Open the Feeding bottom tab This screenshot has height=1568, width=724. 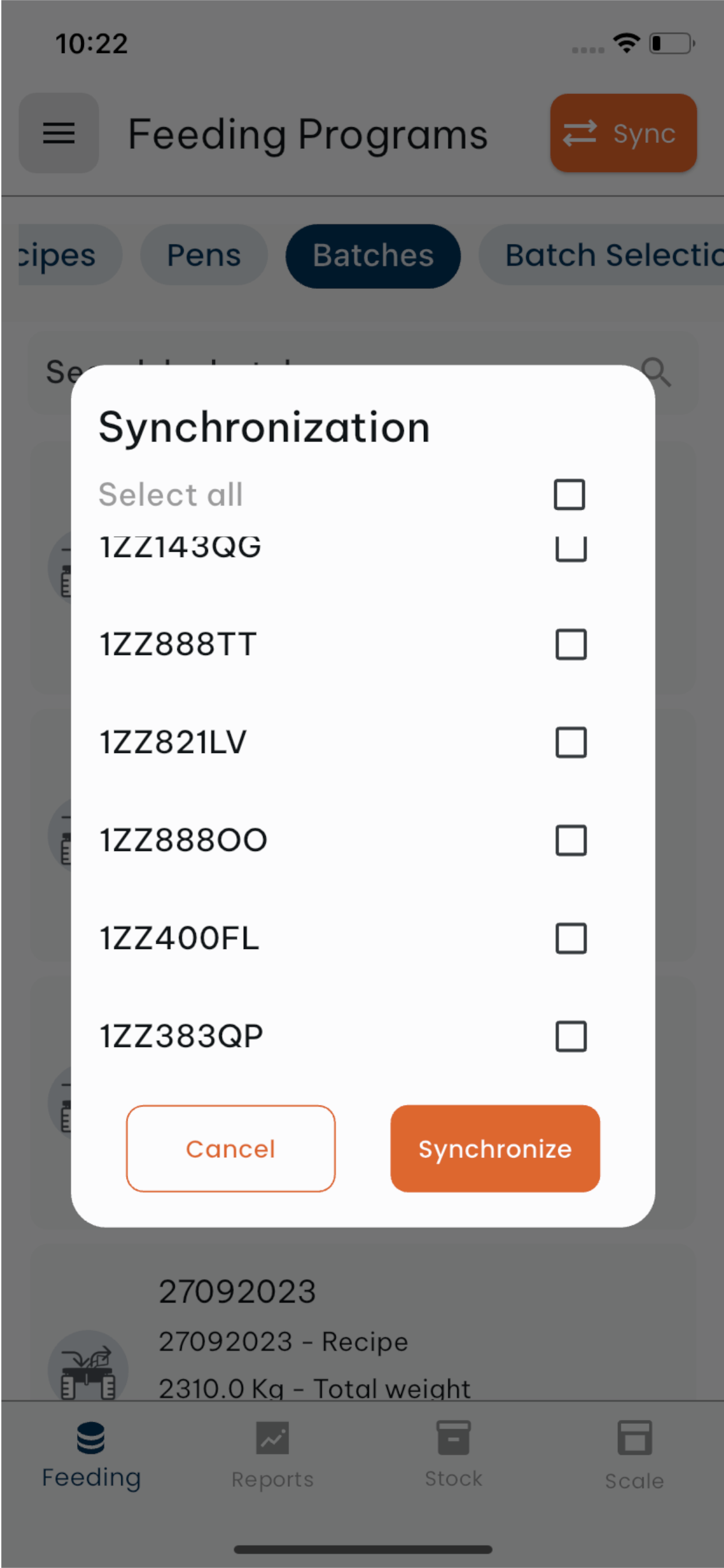92,1455
